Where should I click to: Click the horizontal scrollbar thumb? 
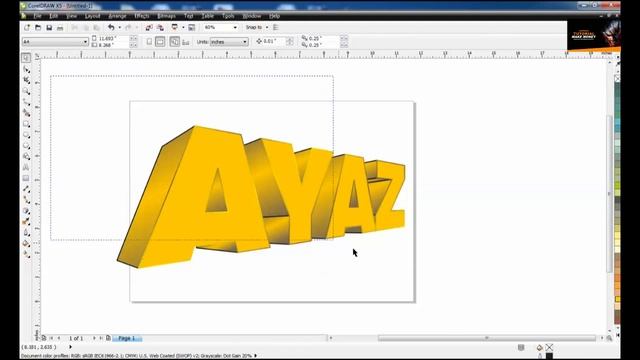(x=487, y=338)
